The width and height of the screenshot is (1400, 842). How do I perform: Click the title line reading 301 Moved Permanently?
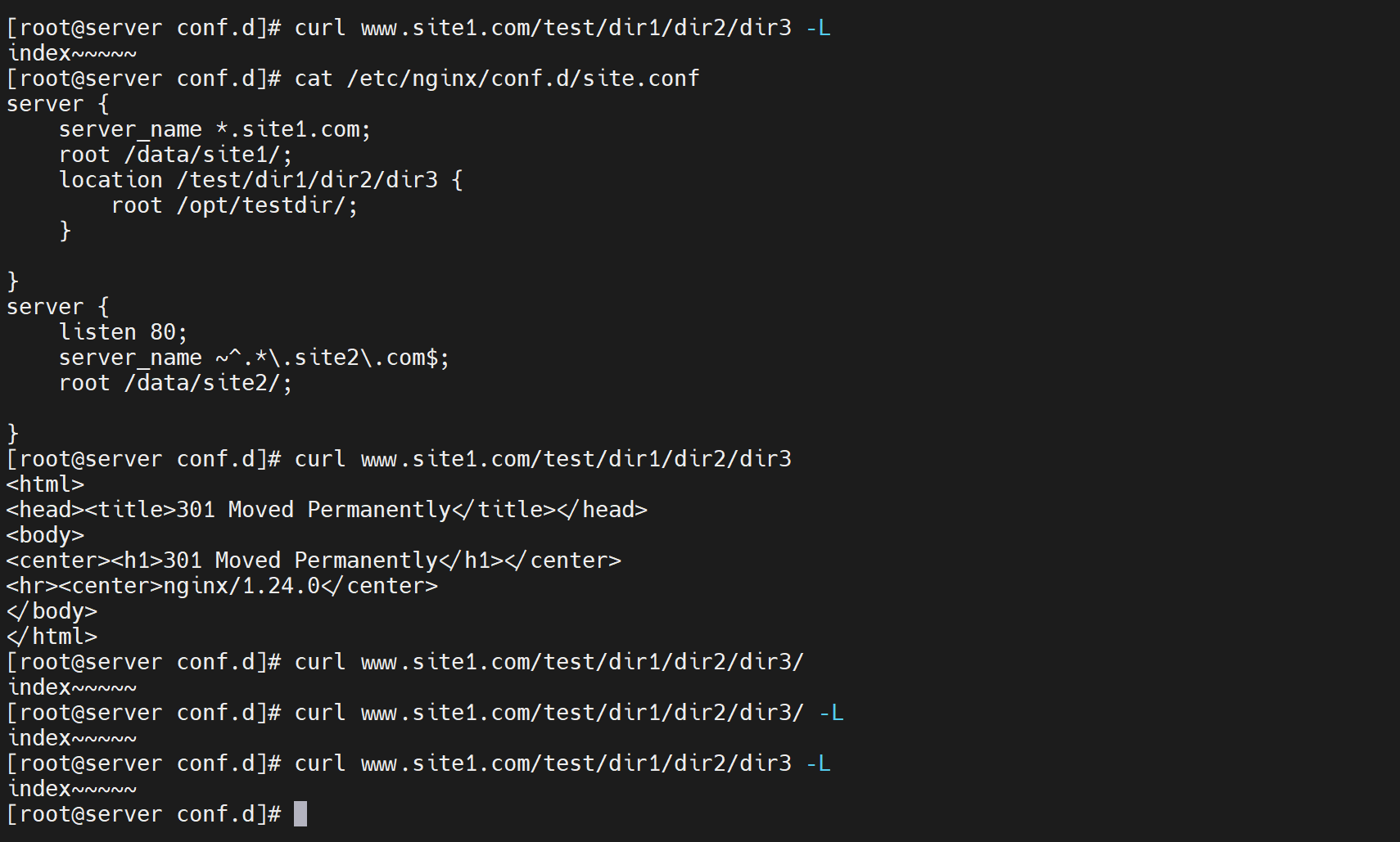[327, 510]
